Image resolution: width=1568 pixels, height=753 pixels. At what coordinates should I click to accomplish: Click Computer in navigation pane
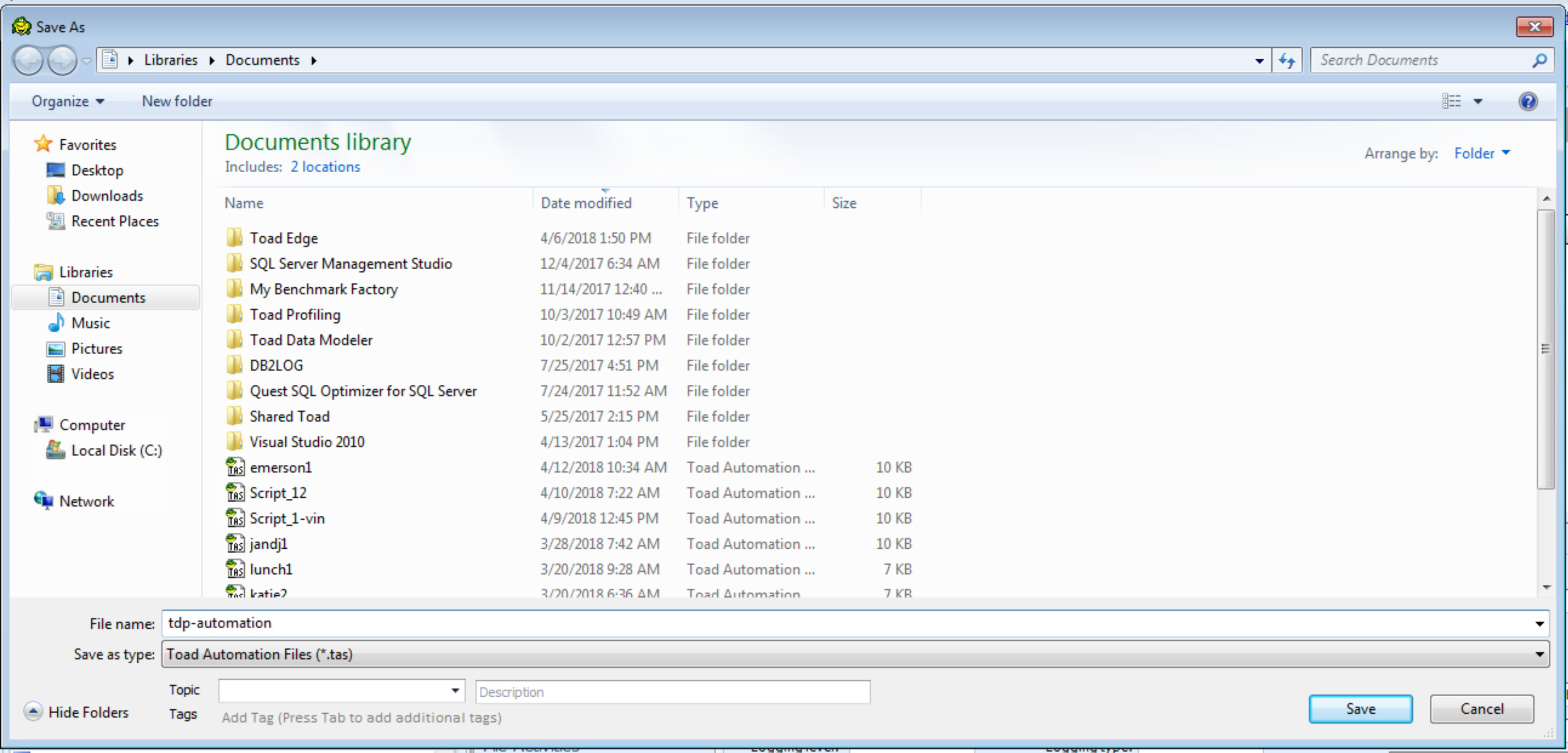(92, 425)
